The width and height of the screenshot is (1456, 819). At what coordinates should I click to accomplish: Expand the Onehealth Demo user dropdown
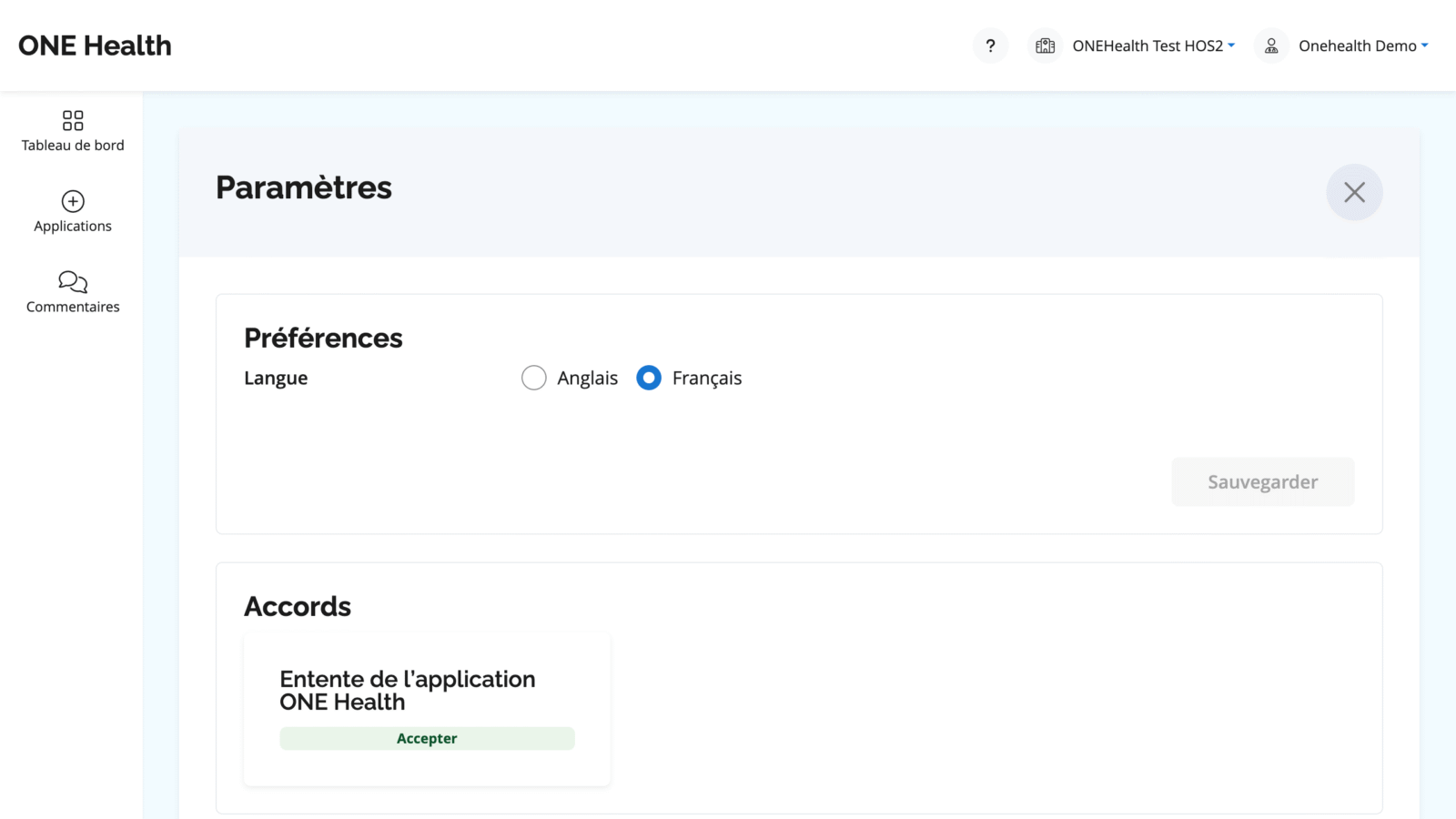pyautogui.click(x=1363, y=45)
